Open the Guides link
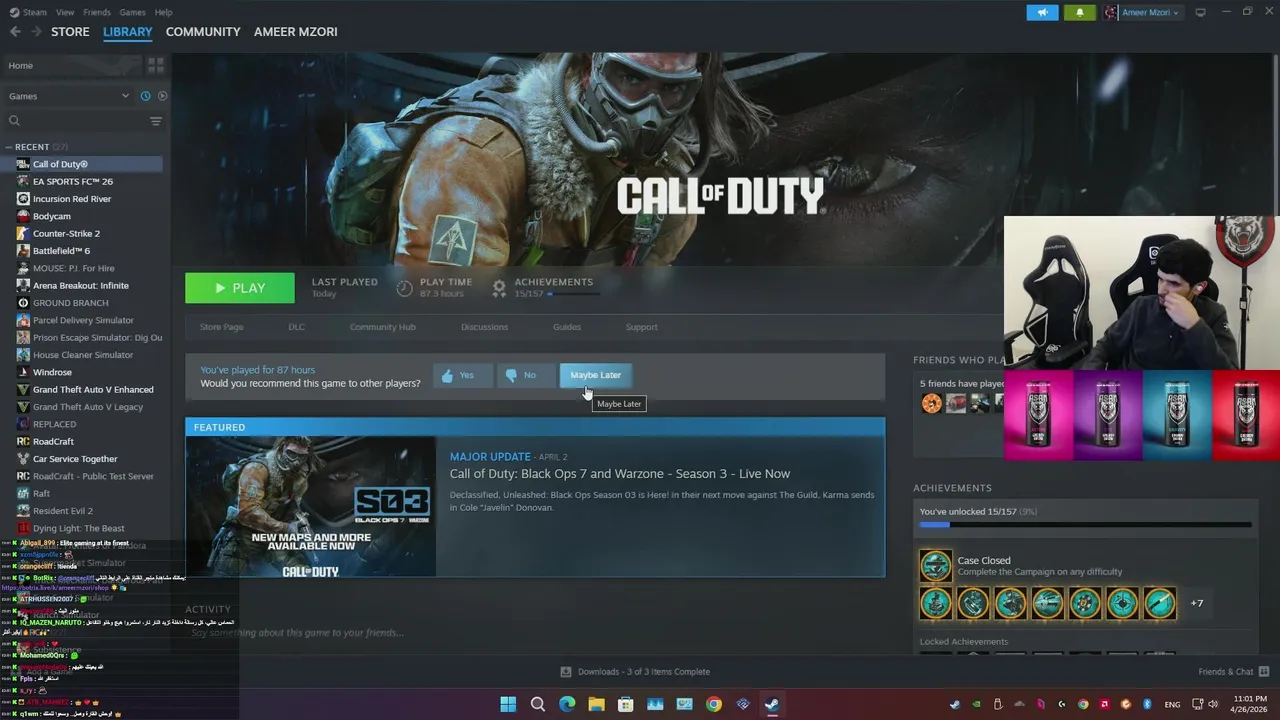Image resolution: width=1280 pixels, height=720 pixels. click(567, 327)
